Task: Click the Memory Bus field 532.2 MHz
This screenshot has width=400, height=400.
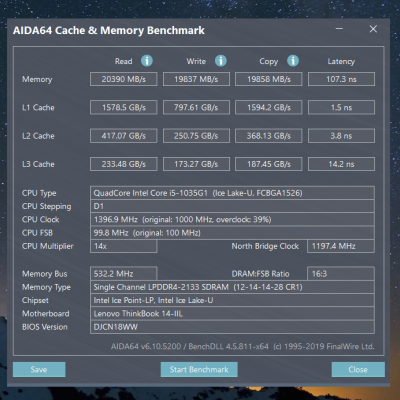Action: (x=124, y=274)
